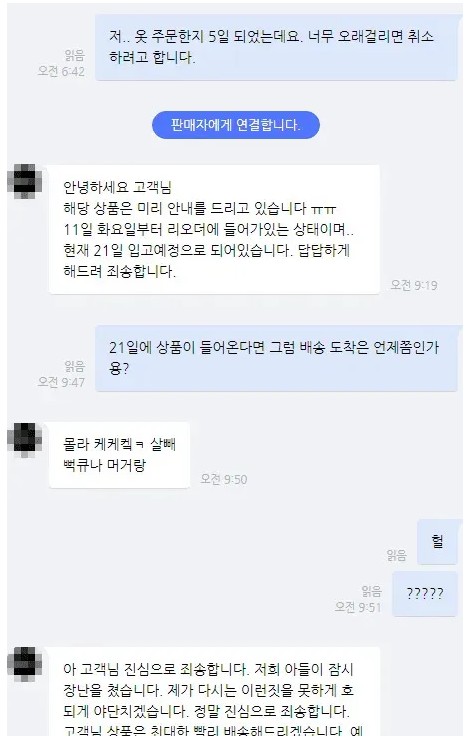Click the 읽음 label beside the ????? bubble
This screenshot has height=741, width=467.
(x=371, y=591)
